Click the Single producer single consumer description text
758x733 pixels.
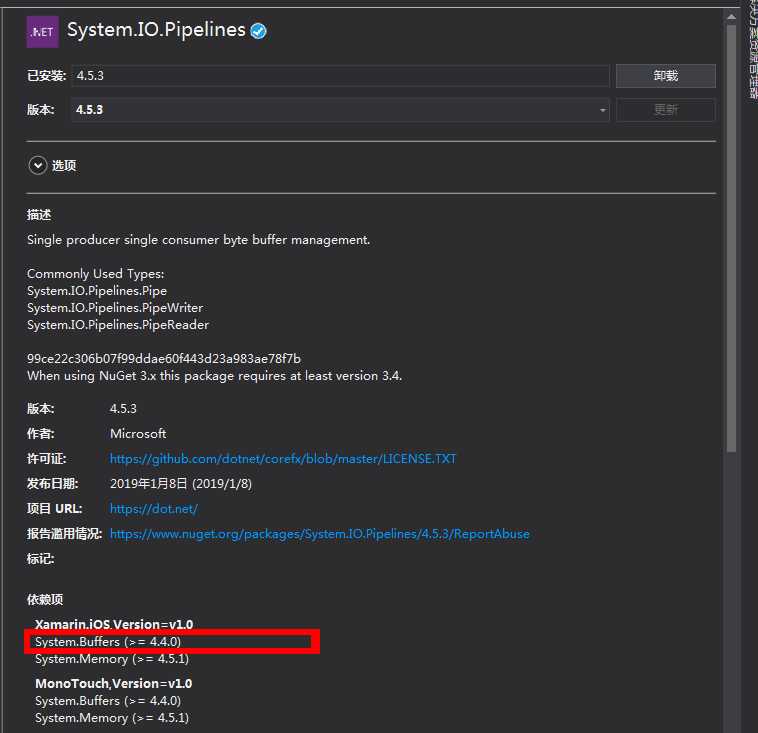199,240
